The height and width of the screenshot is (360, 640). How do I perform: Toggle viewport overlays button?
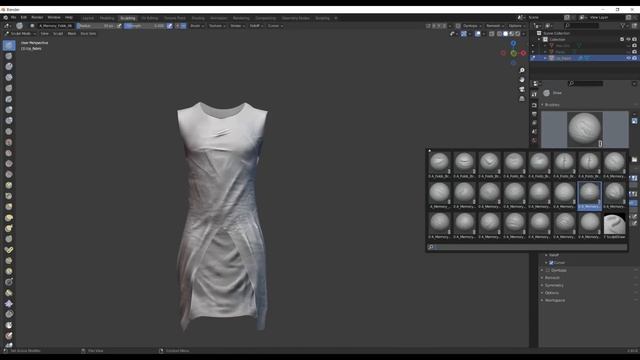click(x=478, y=34)
